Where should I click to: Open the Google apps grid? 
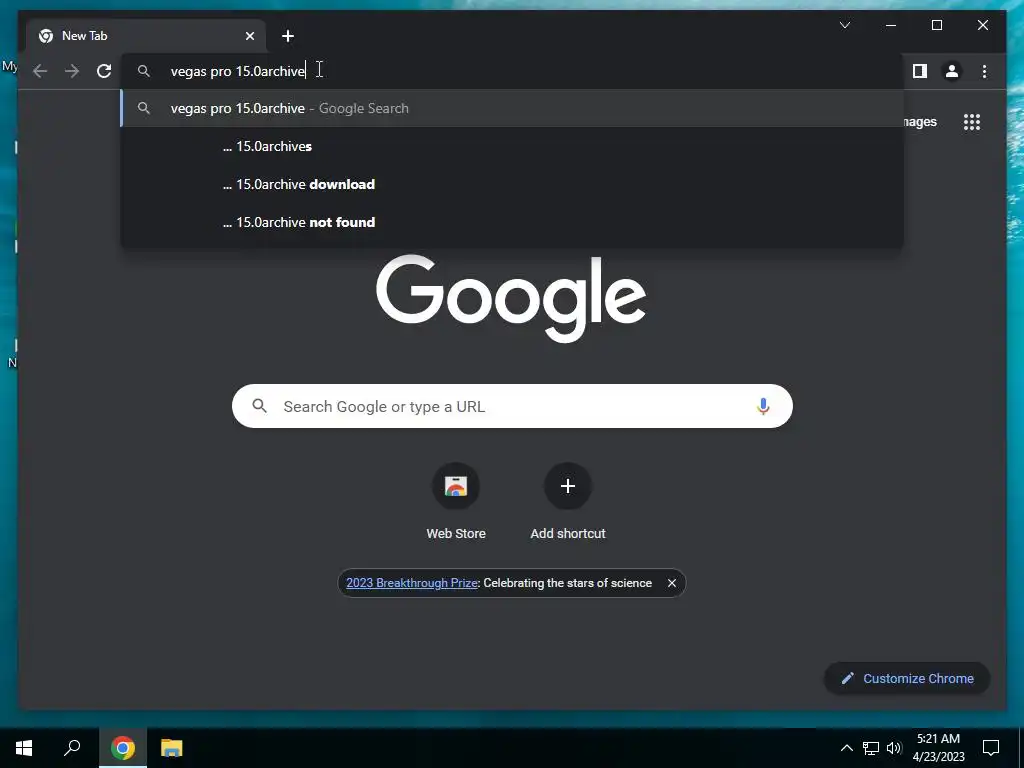(972, 122)
